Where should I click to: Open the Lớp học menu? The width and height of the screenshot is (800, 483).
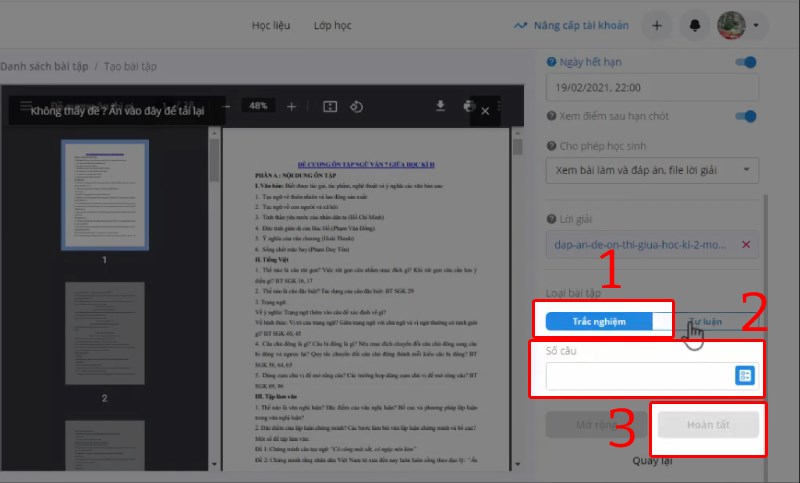click(x=332, y=25)
